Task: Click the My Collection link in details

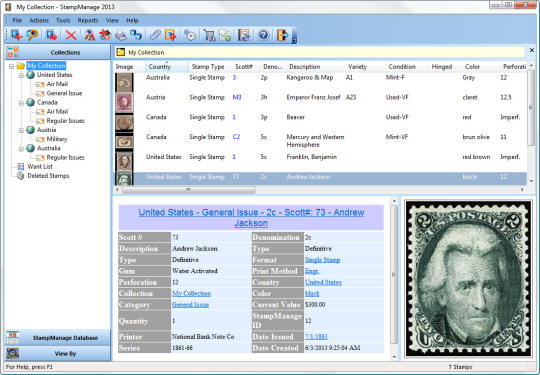Action: [191, 293]
